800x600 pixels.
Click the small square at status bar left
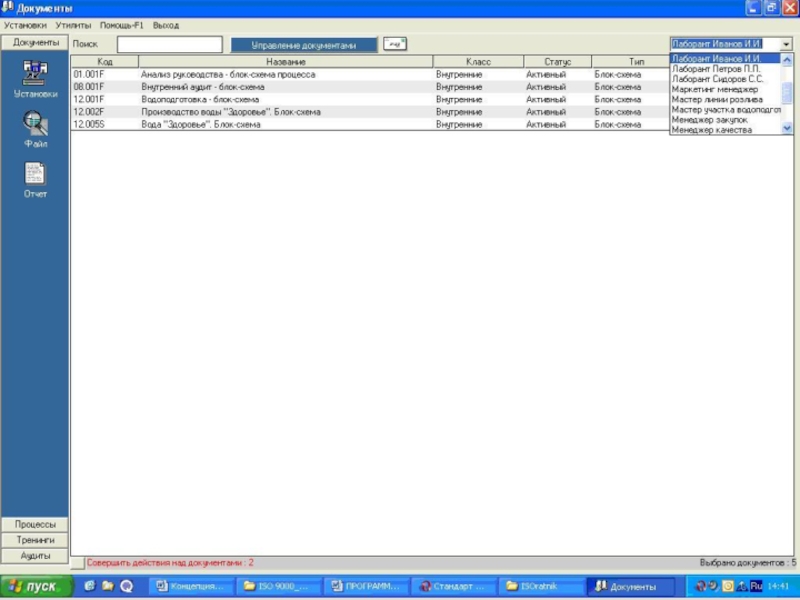78,563
